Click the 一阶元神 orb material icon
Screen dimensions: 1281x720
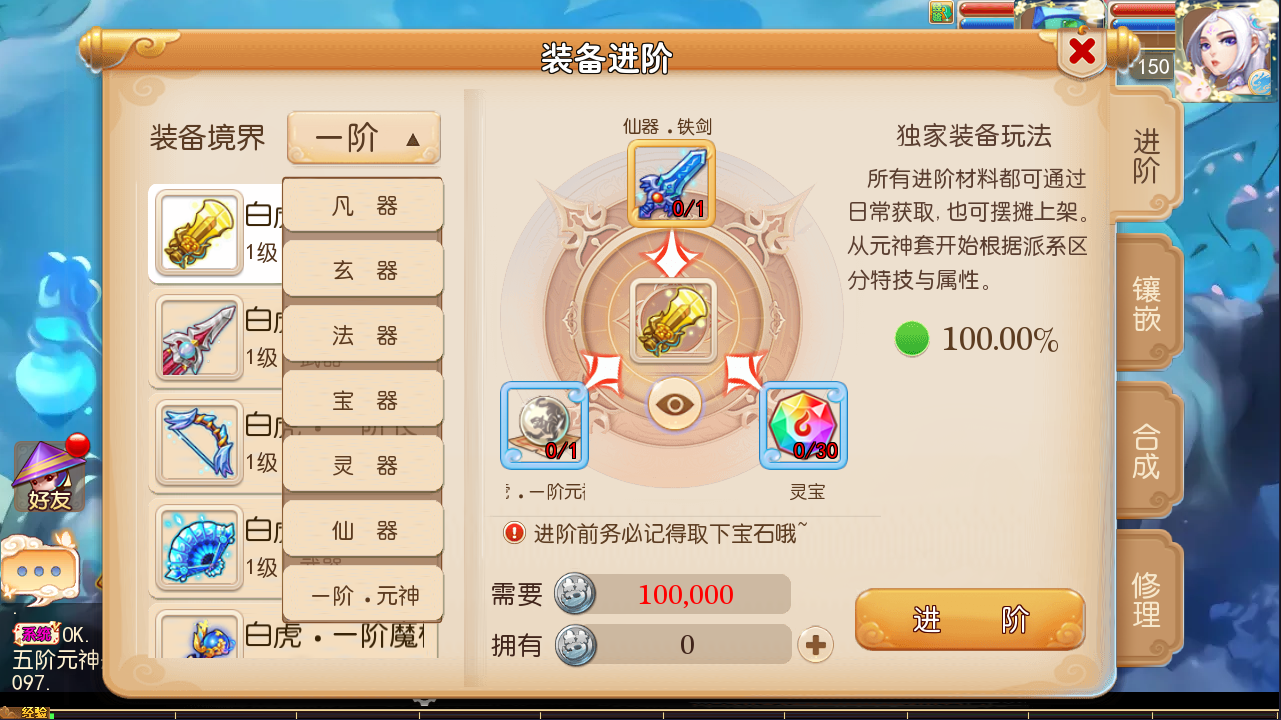point(544,425)
